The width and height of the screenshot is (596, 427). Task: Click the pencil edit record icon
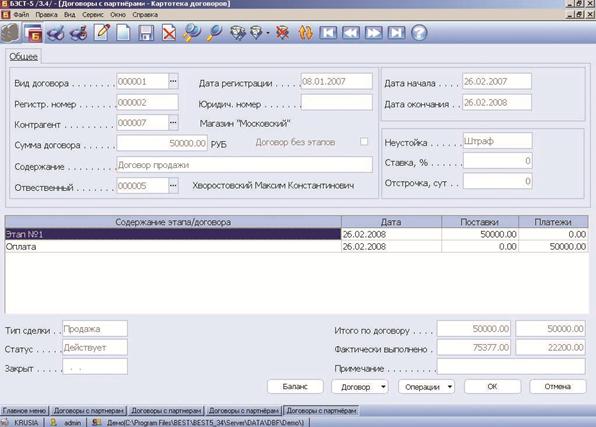tap(102, 32)
